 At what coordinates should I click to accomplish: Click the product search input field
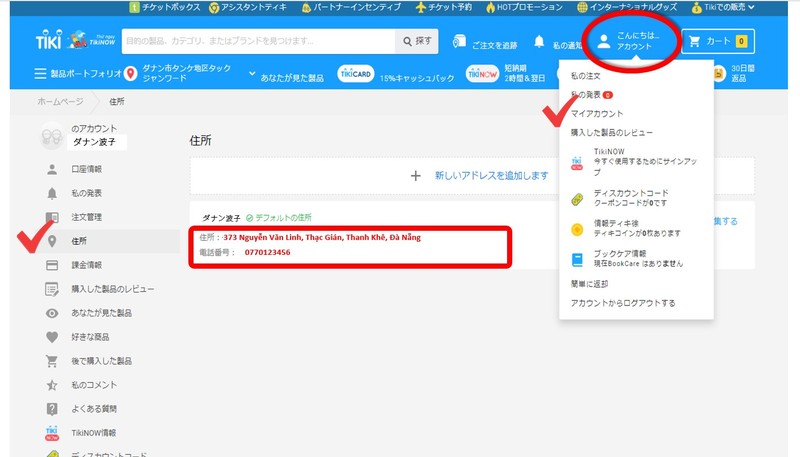[256, 42]
